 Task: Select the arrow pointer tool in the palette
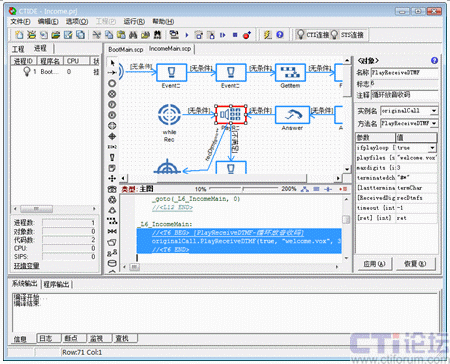pos(112,62)
